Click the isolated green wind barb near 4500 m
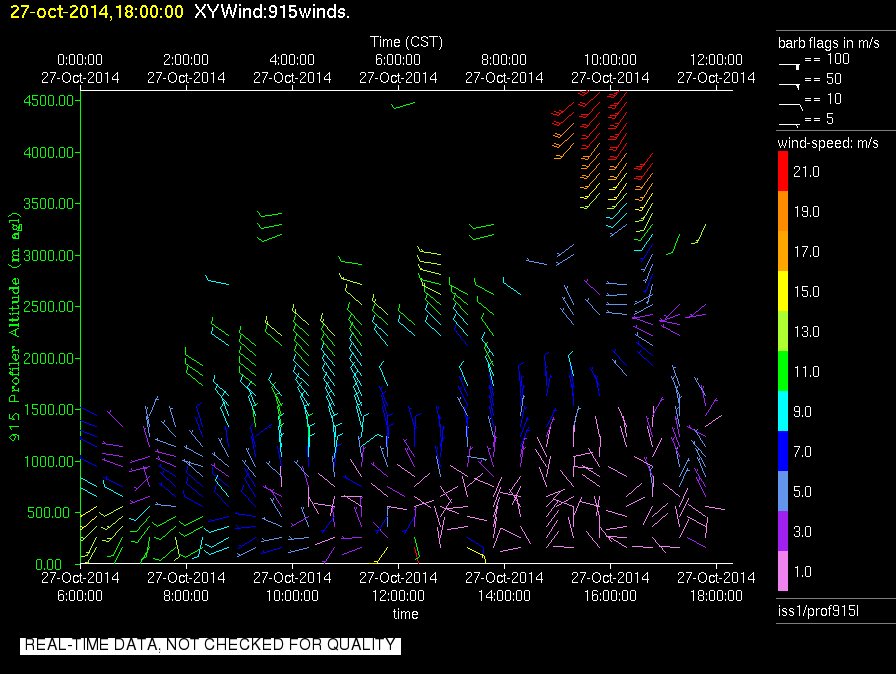The height and width of the screenshot is (674, 896). tap(403, 105)
